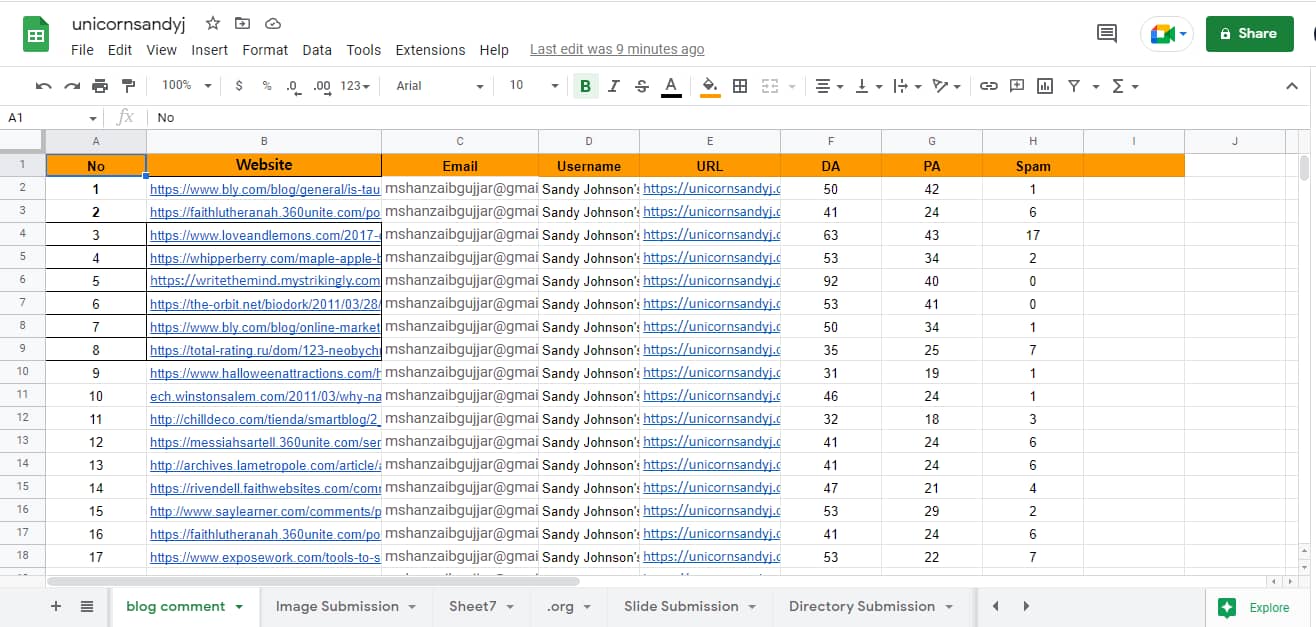Print the spreadsheet
This screenshot has height=627, width=1316.
pyautogui.click(x=100, y=86)
